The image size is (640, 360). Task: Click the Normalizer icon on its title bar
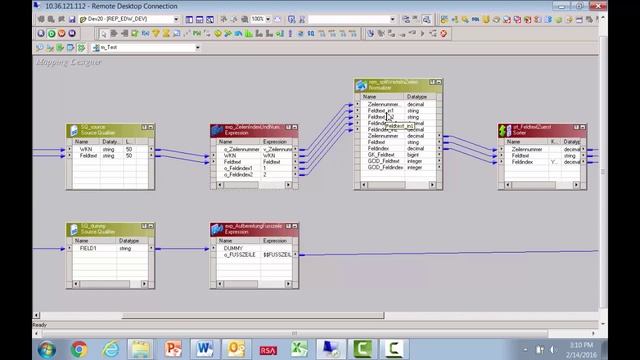tap(361, 85)
